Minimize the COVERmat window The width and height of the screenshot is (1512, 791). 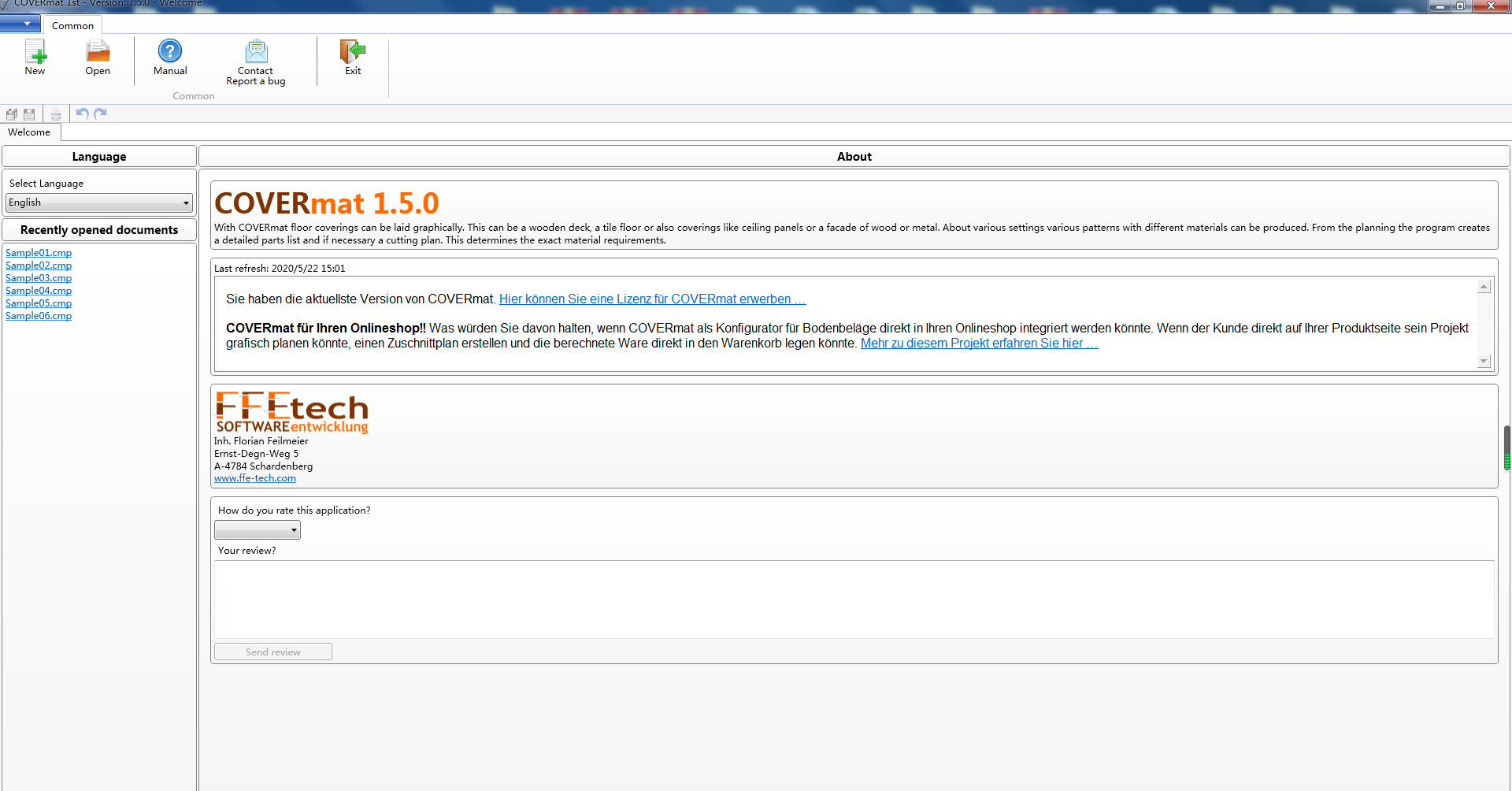[1440, 6]
